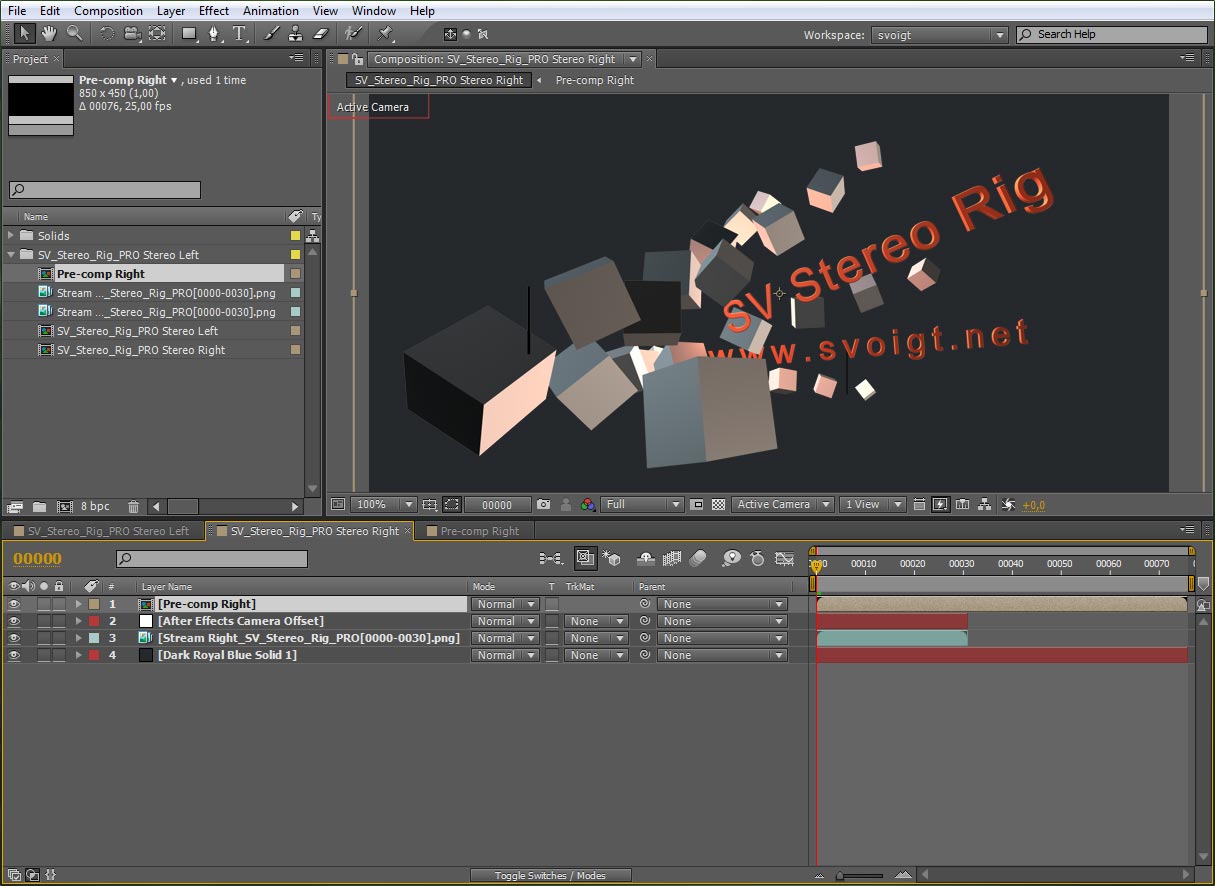This screenshot has height=886, width=1215.
Task: Collapse the SV_Stereo_Rig_PRO Stereo Left folder
Action: 11,255
